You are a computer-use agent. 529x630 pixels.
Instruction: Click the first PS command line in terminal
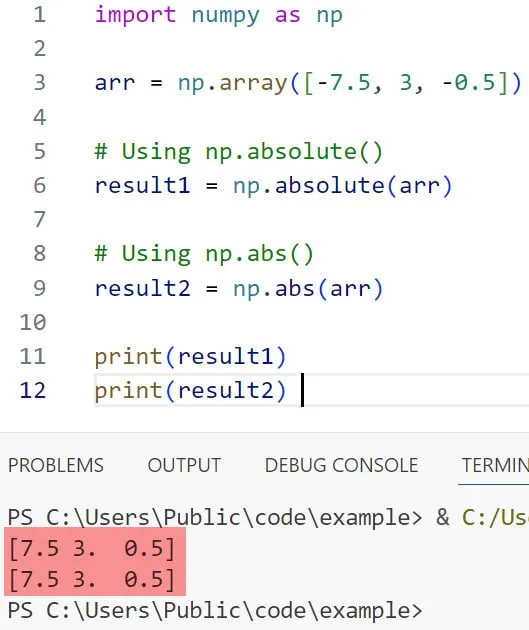point(268,517)
